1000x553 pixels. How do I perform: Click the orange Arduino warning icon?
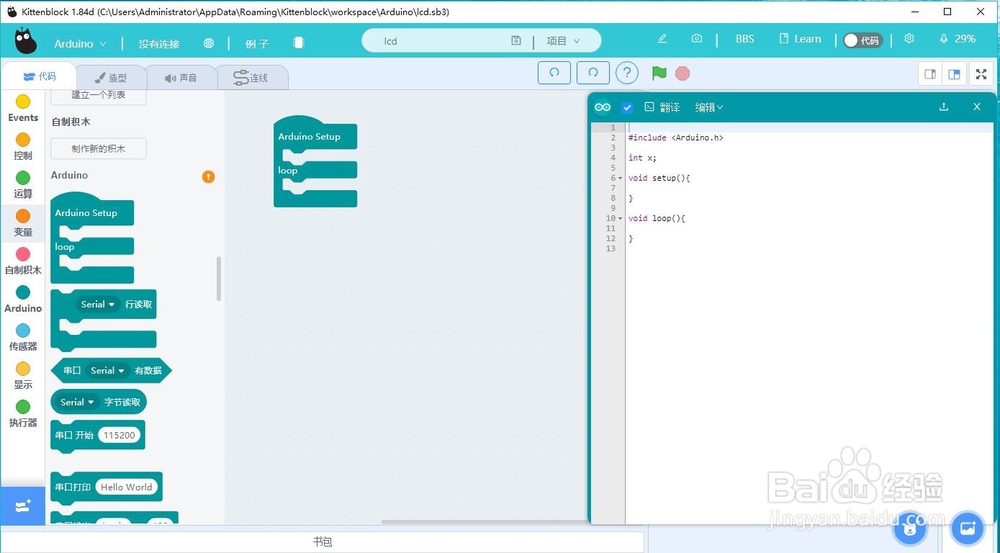pos(209,177)
